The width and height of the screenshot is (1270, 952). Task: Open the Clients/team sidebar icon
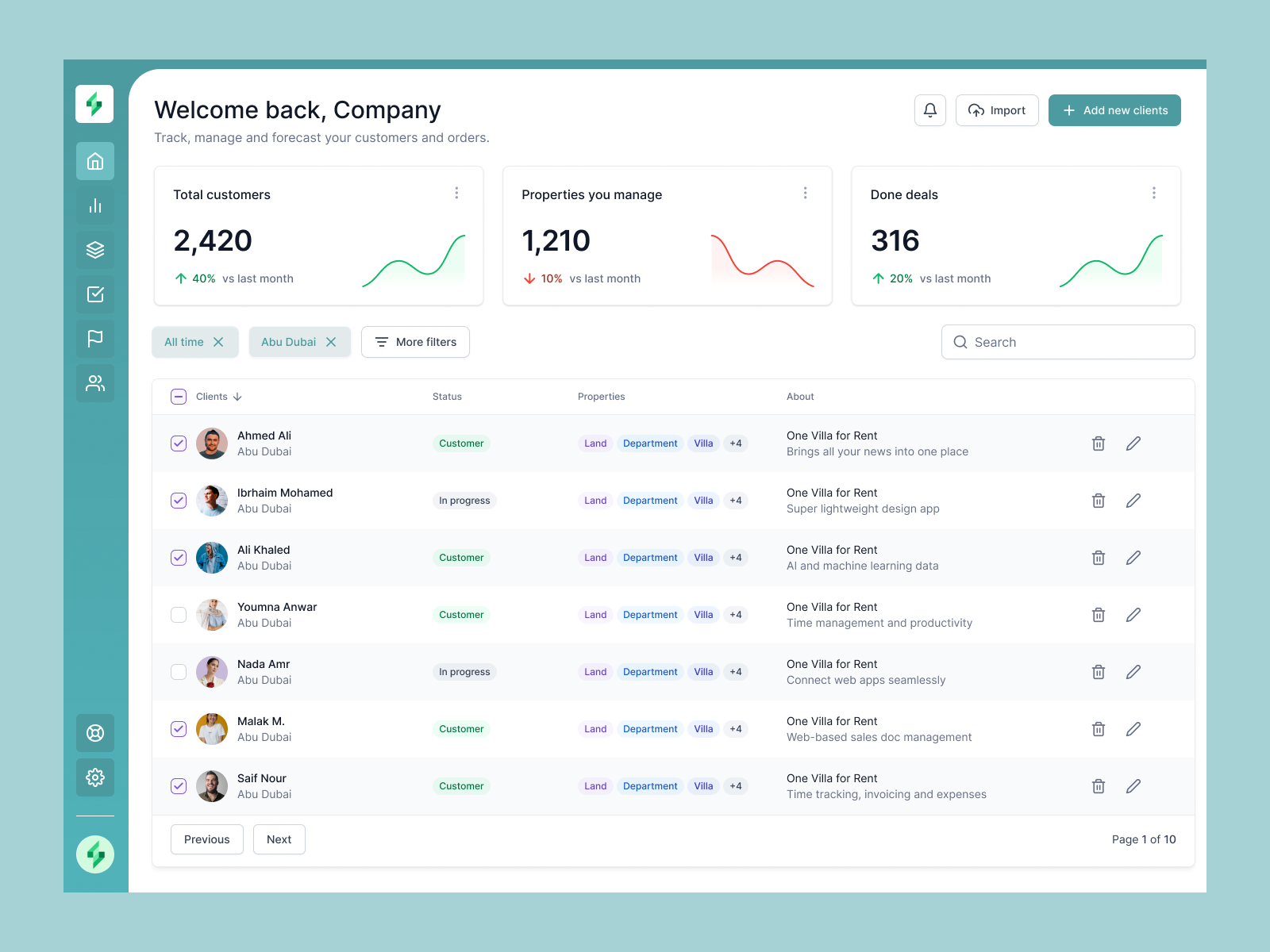[94, 383]
